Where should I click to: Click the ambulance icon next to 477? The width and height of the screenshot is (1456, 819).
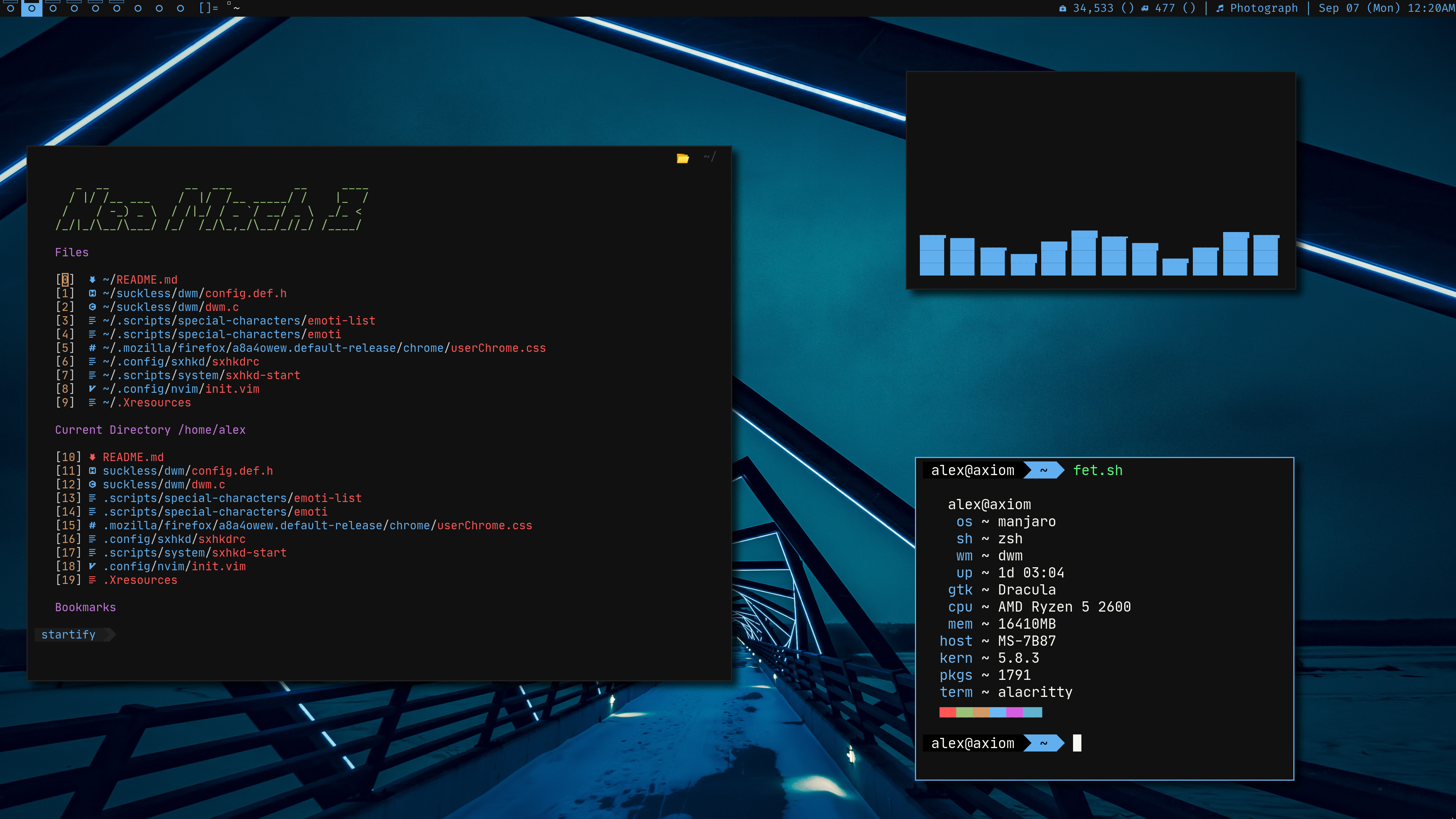tap(1145, 8)
